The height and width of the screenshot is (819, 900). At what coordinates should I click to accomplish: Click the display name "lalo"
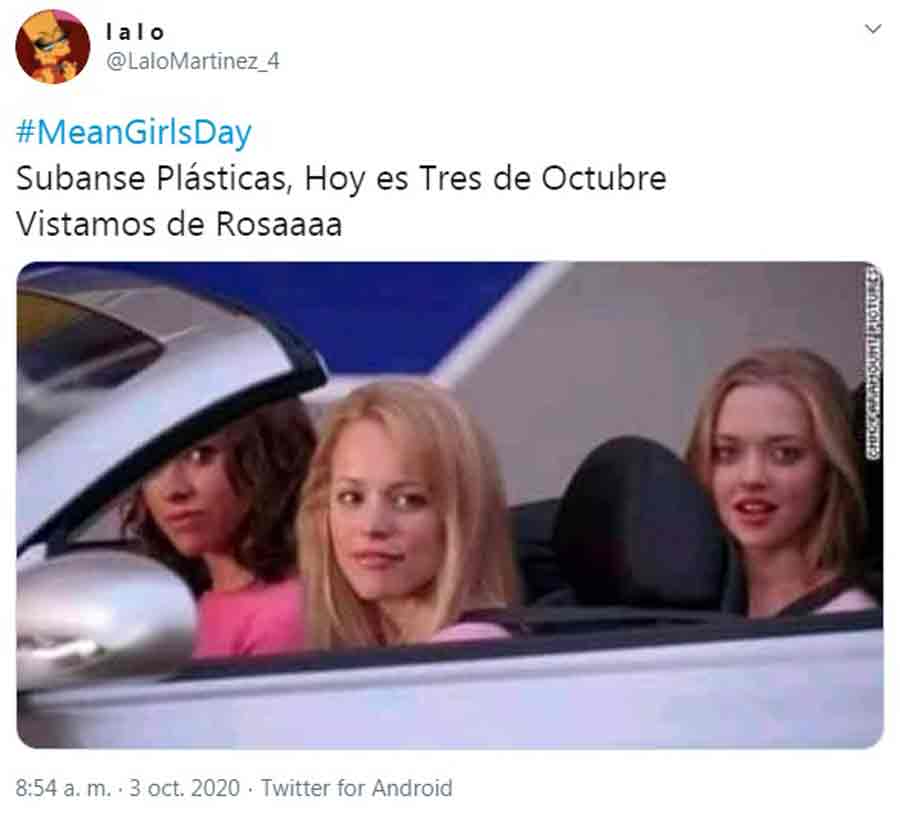tap(135, 33)
